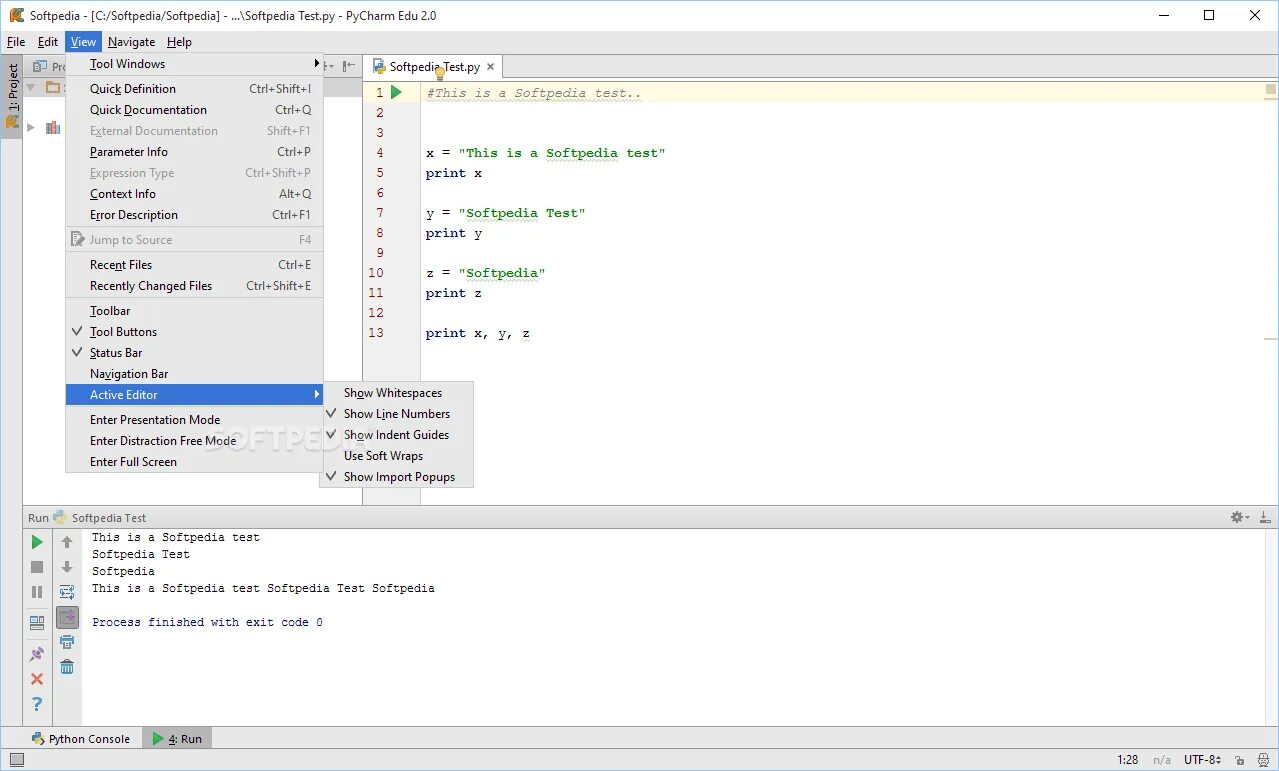Open the Python Console tool window
The height and width of the screenshot is (771, 1279).
coord(80,739)
